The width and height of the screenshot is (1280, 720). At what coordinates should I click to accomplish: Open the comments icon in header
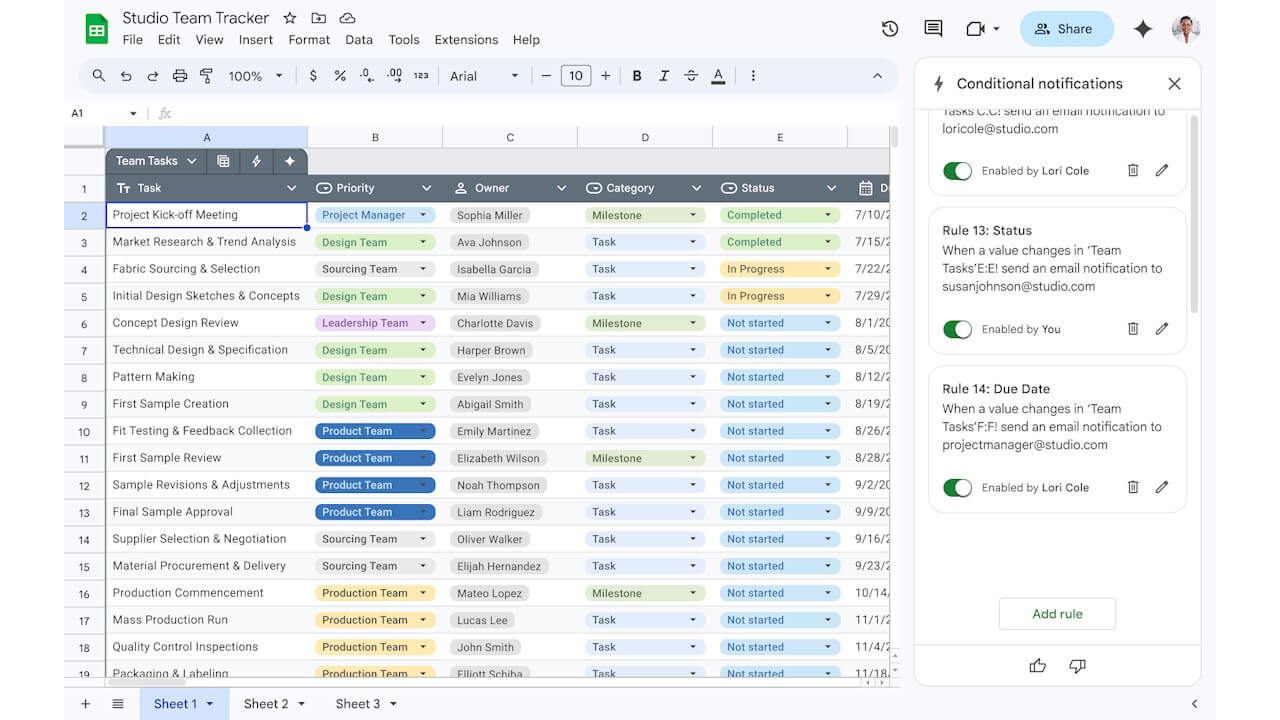933,29
